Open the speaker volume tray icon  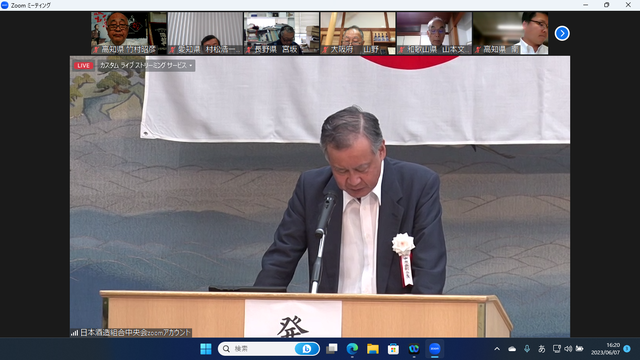pos(568,349)
